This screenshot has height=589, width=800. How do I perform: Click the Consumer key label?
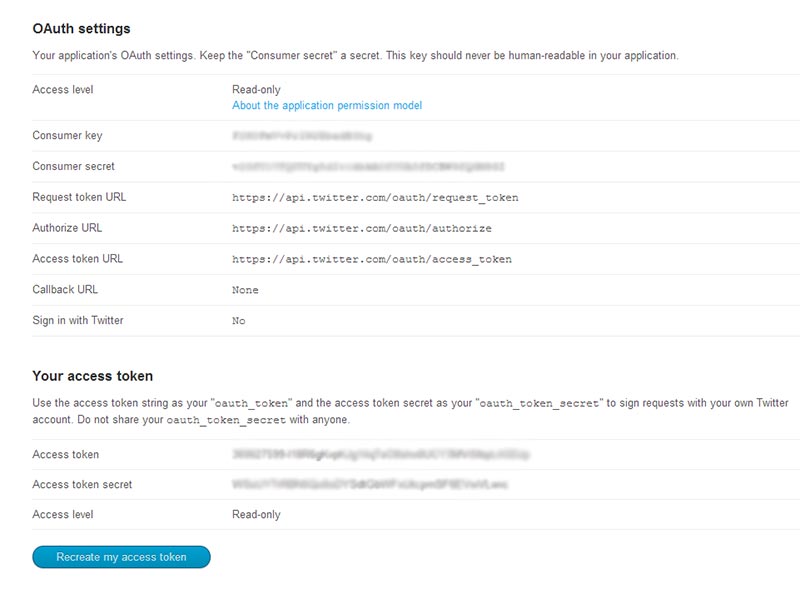[67, 136]
